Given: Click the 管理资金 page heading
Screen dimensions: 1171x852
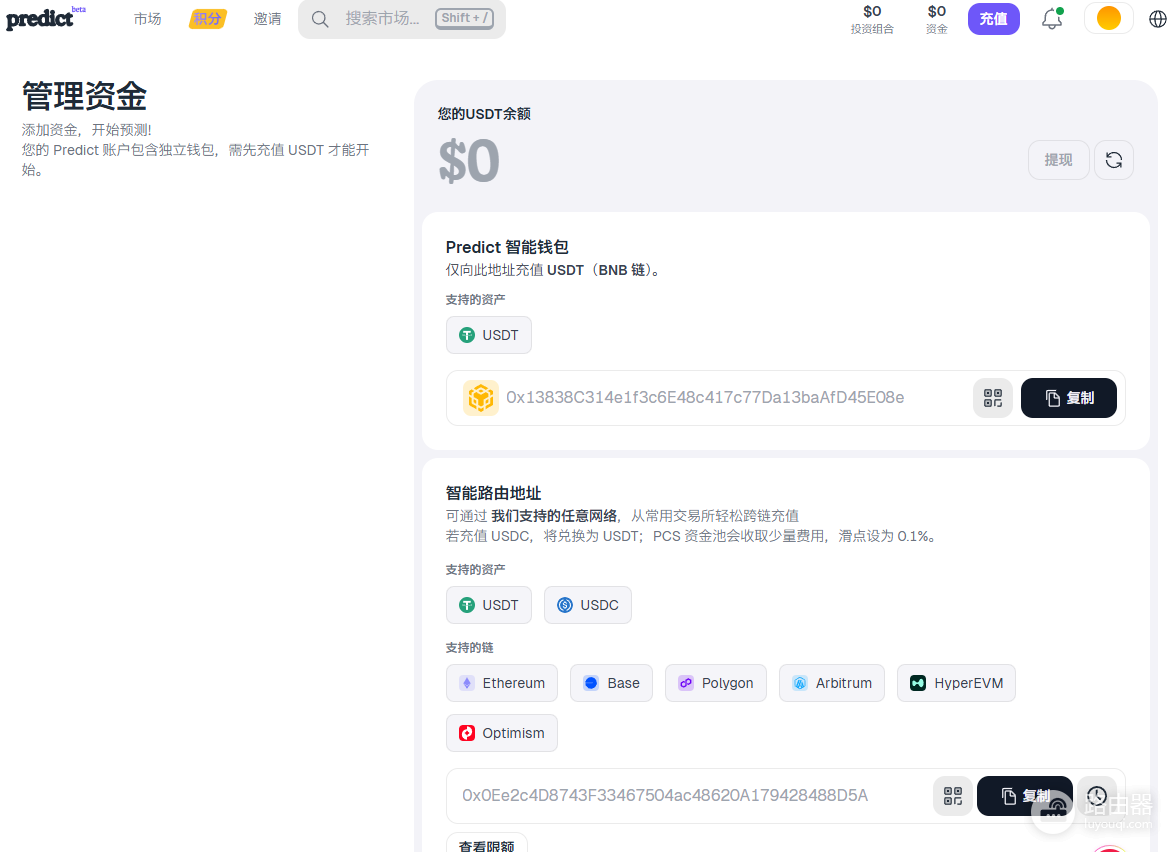Looking at the screenshot, I should [84, 96].
